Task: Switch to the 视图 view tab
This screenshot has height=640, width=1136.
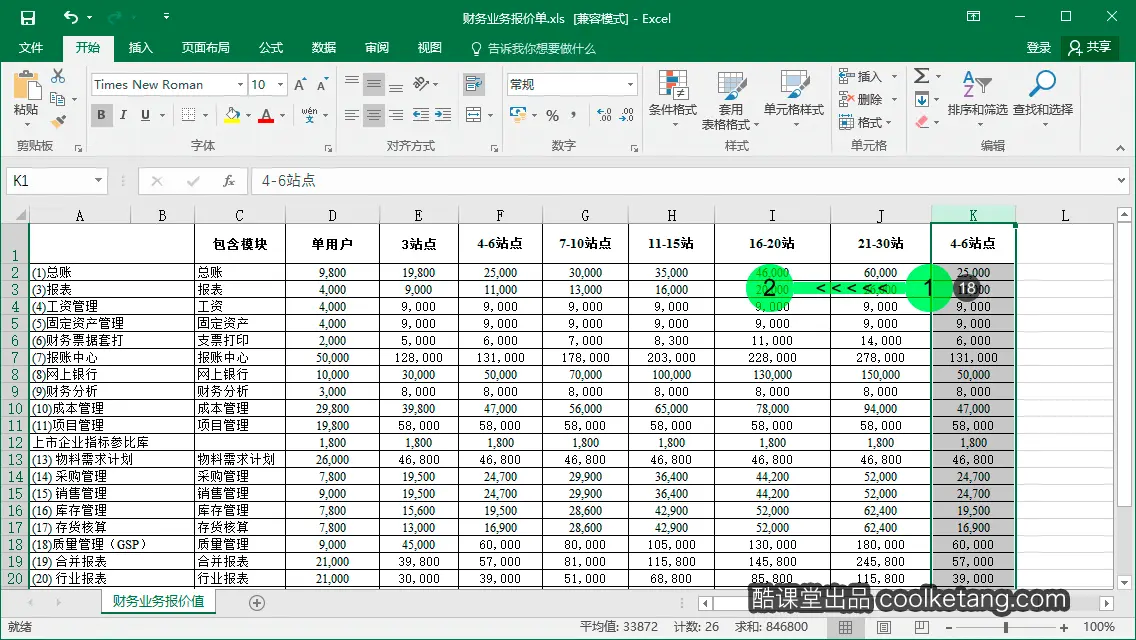Action: 430,48
